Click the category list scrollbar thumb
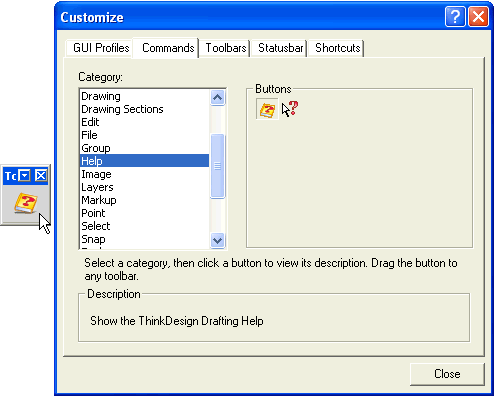Image resolution: width=494 pixels, height=396 pixels. click(x=218, y=166)
